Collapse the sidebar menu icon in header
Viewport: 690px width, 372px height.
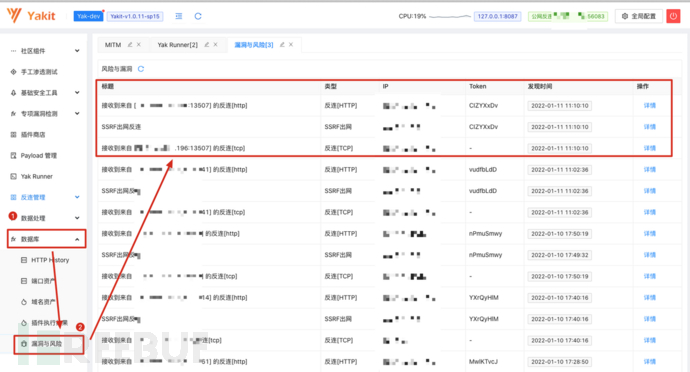point(179,16)
